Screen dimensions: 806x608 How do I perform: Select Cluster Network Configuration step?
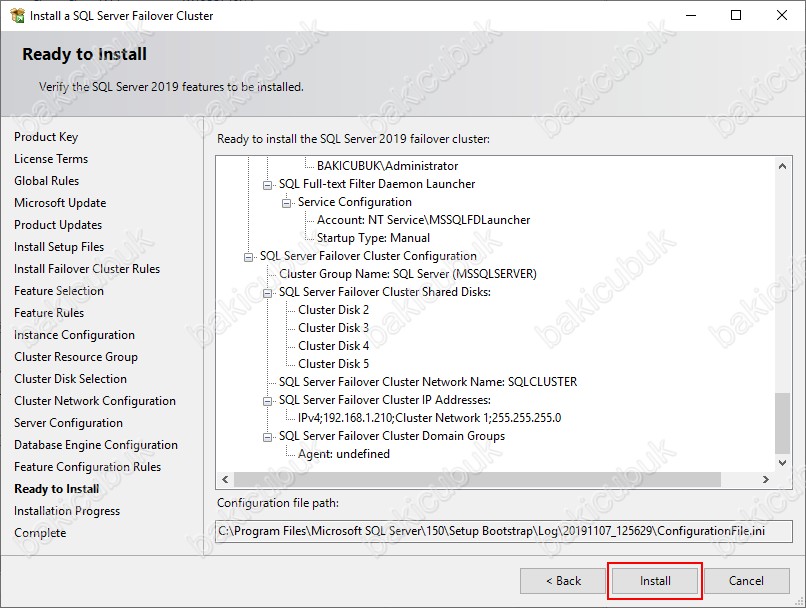[x=95, y=401]
